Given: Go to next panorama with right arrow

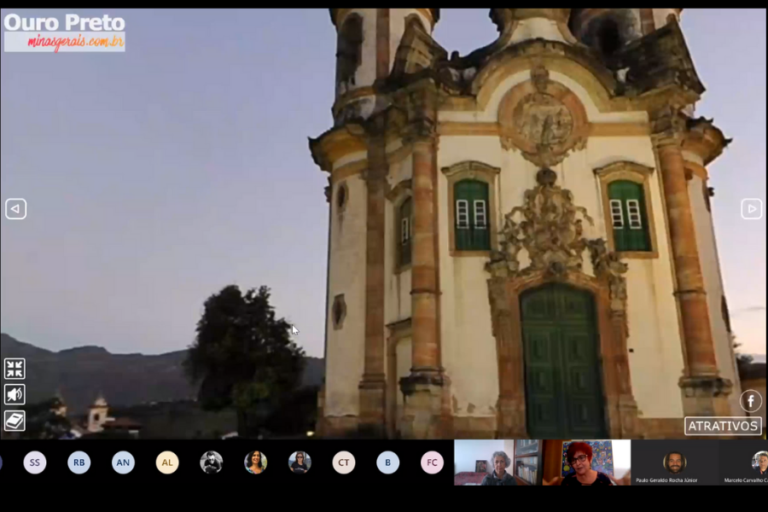Looking at the screenshot, I should (751, 209).
